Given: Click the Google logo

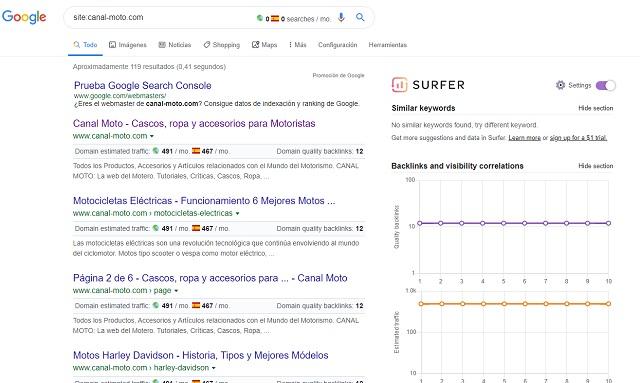Looking at the screenshot, I should pyautogui.click(x=24, y=17).
